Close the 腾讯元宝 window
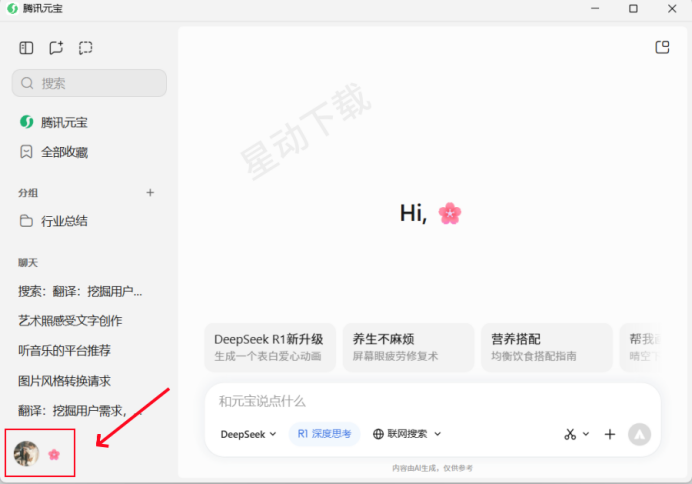 (x=672, y=8)
